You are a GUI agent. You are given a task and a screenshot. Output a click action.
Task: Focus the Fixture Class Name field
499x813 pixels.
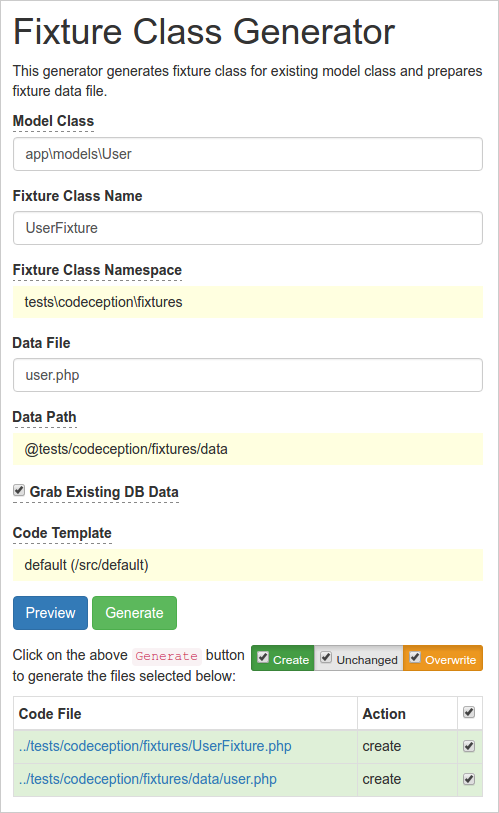point(248,228)
